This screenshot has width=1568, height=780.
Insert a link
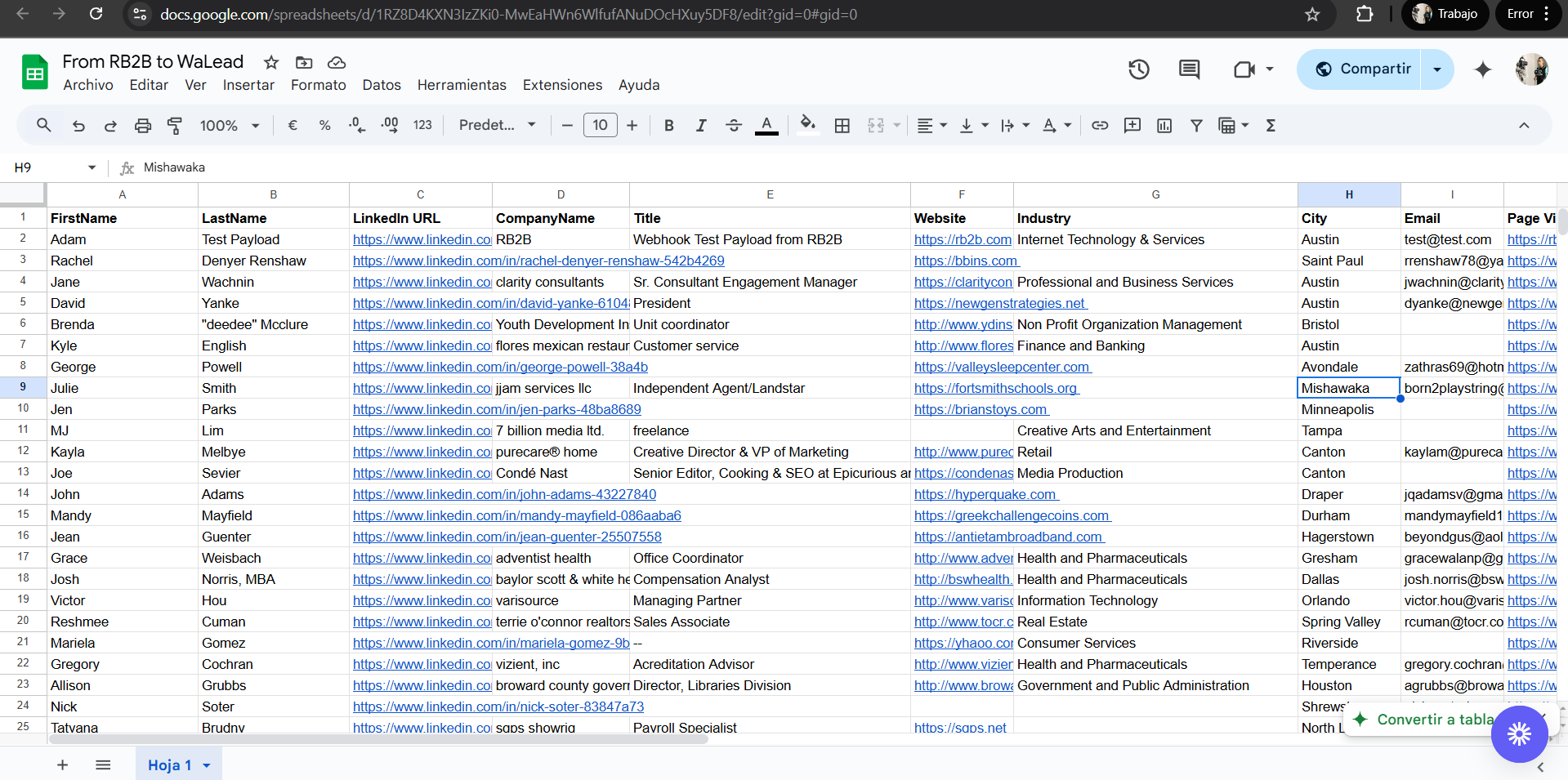pos(1100,125)
